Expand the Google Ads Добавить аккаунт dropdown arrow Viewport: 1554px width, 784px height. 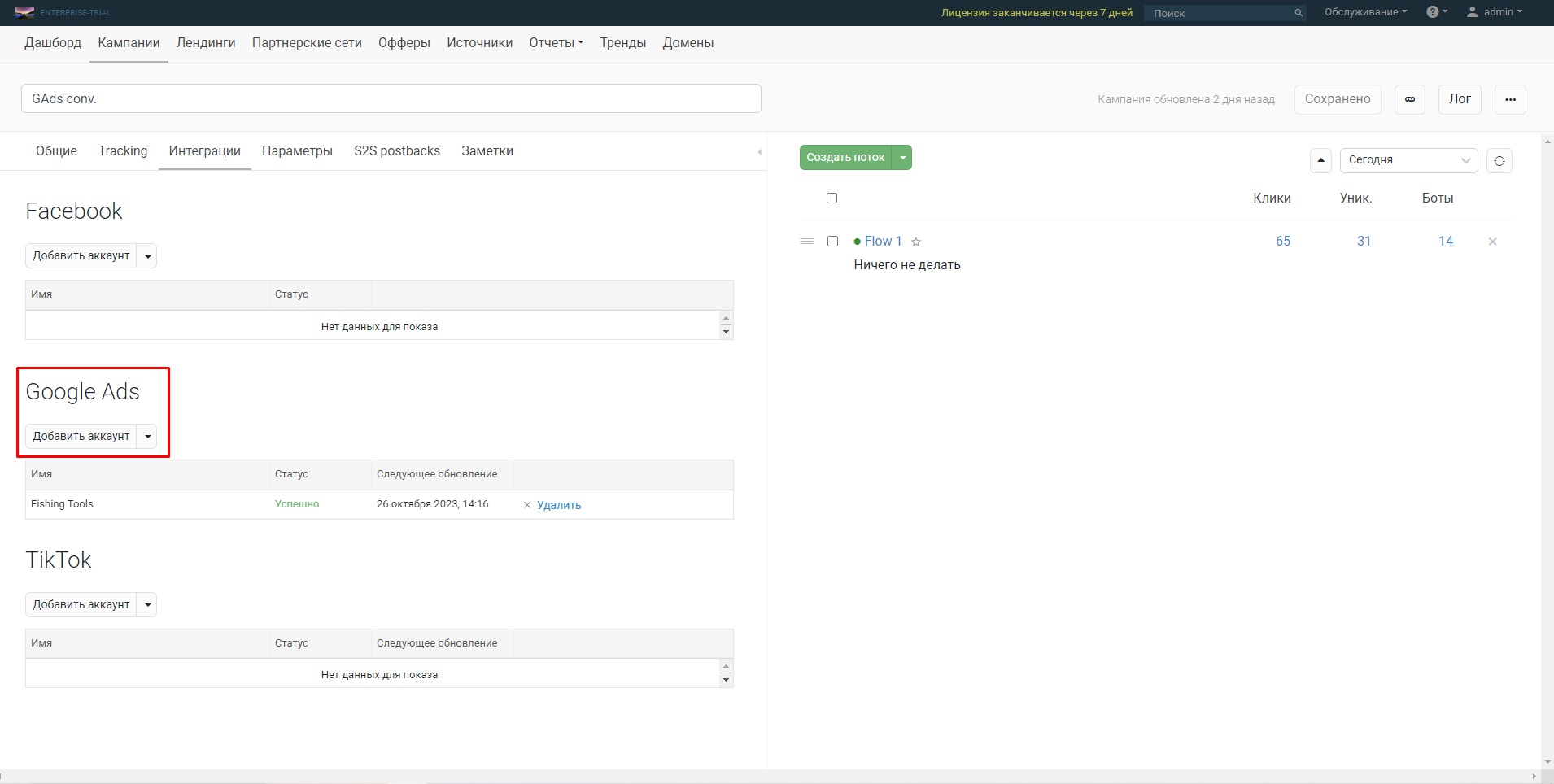(147, 437)
